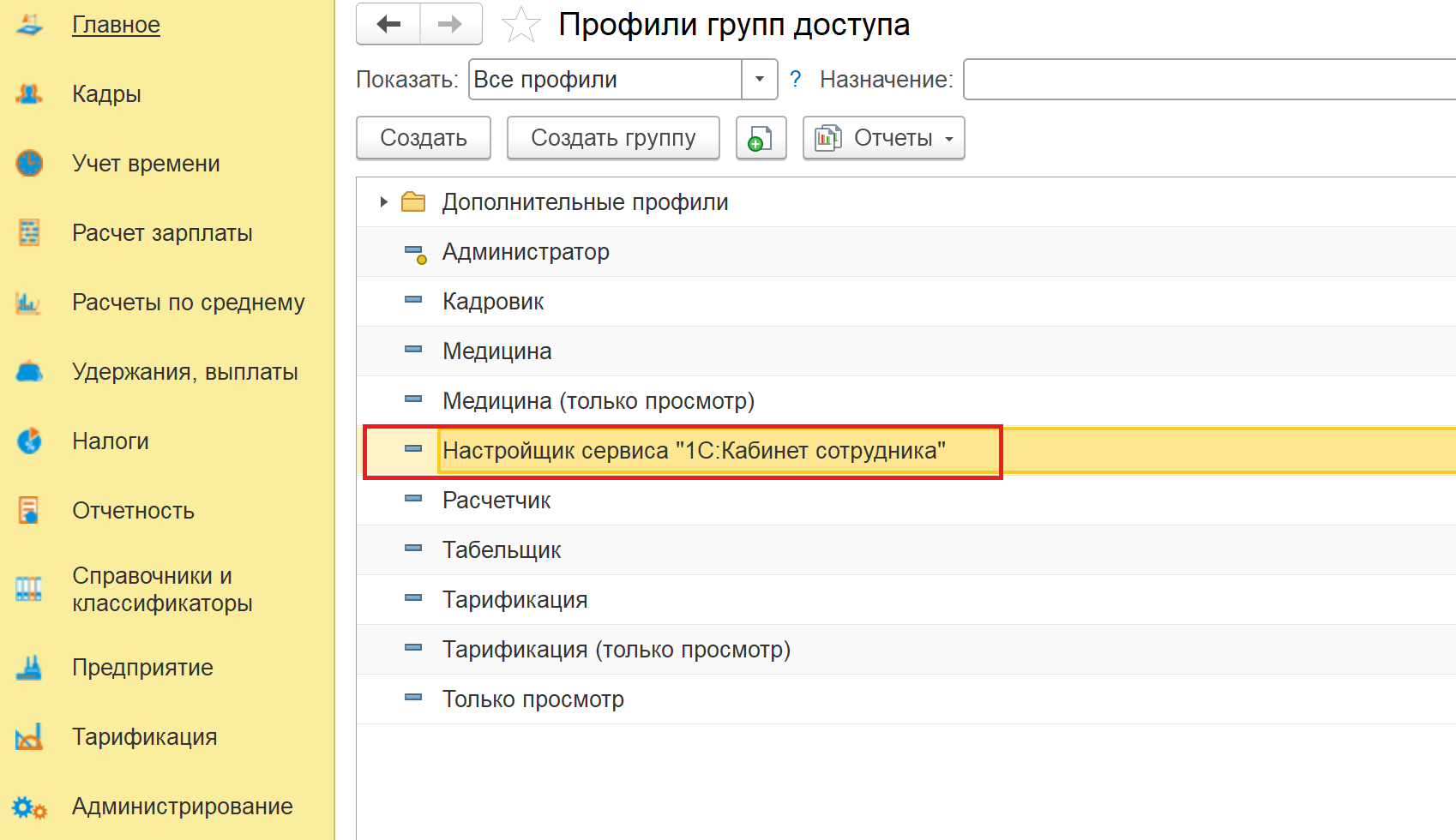Open the Отчеты dropdown menu

pos(883,138)
